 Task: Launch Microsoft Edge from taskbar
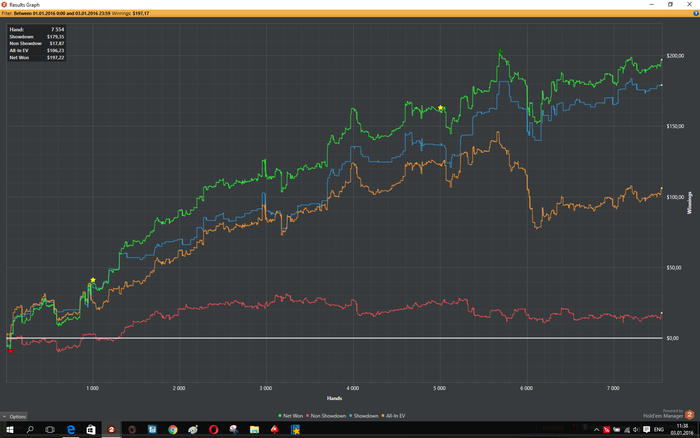[x=71, y=429]
